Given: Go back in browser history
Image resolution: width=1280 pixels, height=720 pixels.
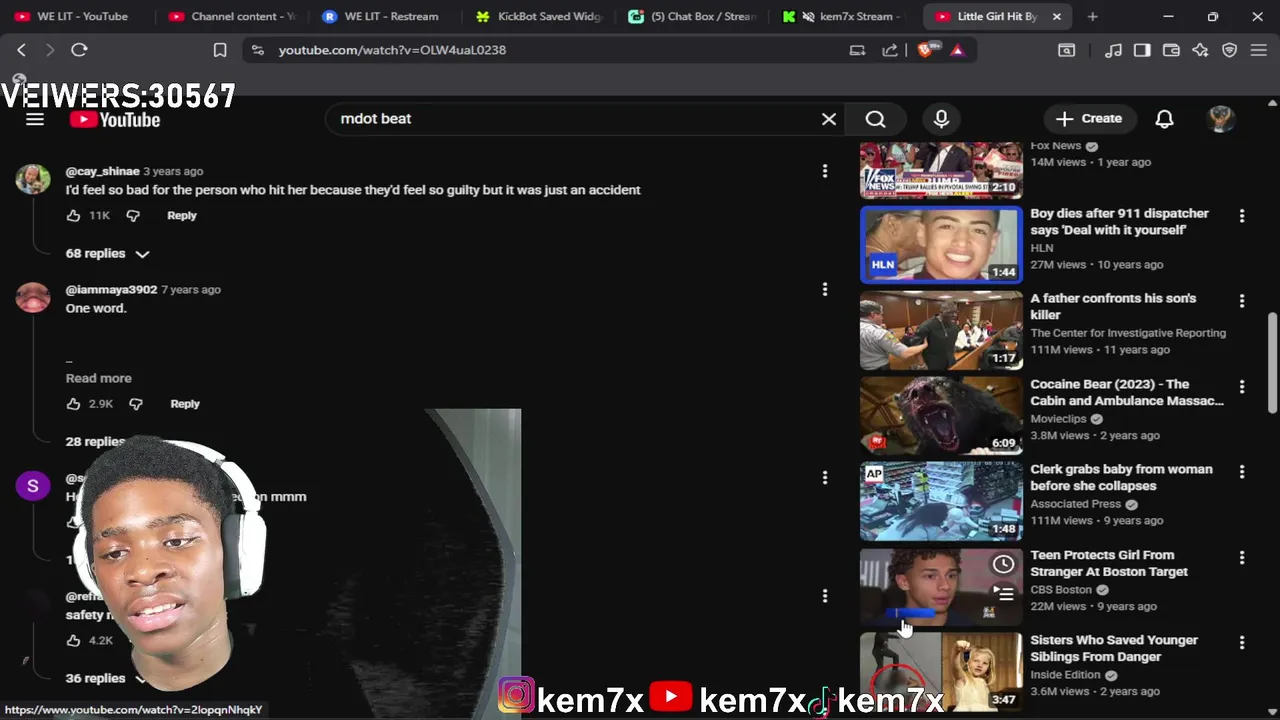Looking at the screenshot, I should [x=21, y=50].
